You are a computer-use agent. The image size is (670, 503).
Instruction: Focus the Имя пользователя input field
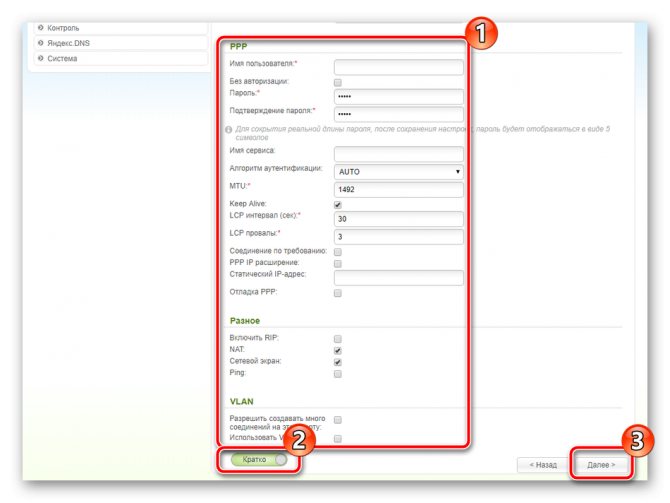coord(398,67)
